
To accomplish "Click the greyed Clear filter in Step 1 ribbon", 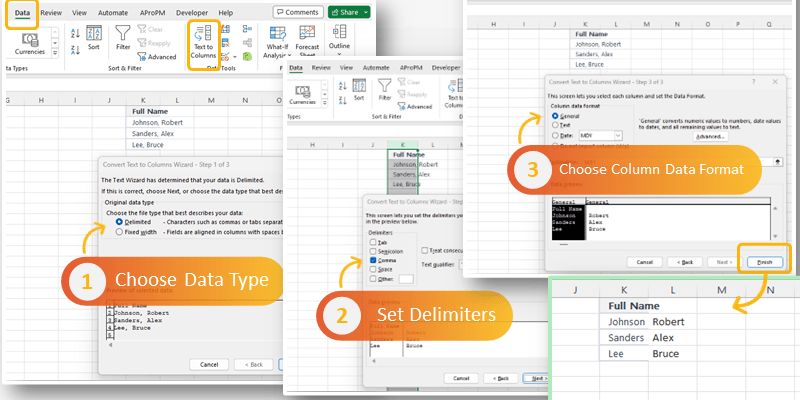I will pos(151,30).
